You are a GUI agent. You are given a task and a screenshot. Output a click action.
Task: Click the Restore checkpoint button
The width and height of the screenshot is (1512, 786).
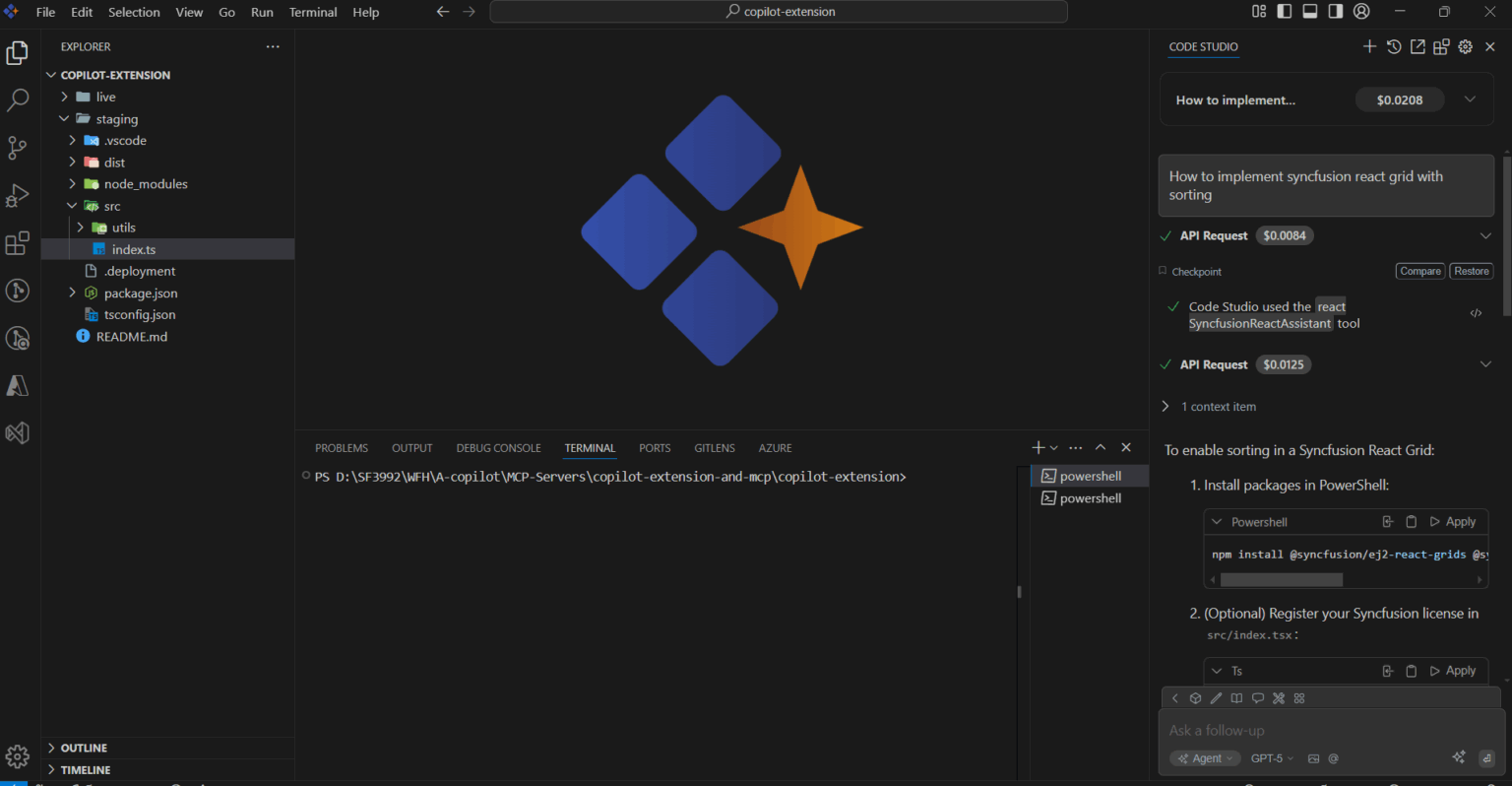1471,272
